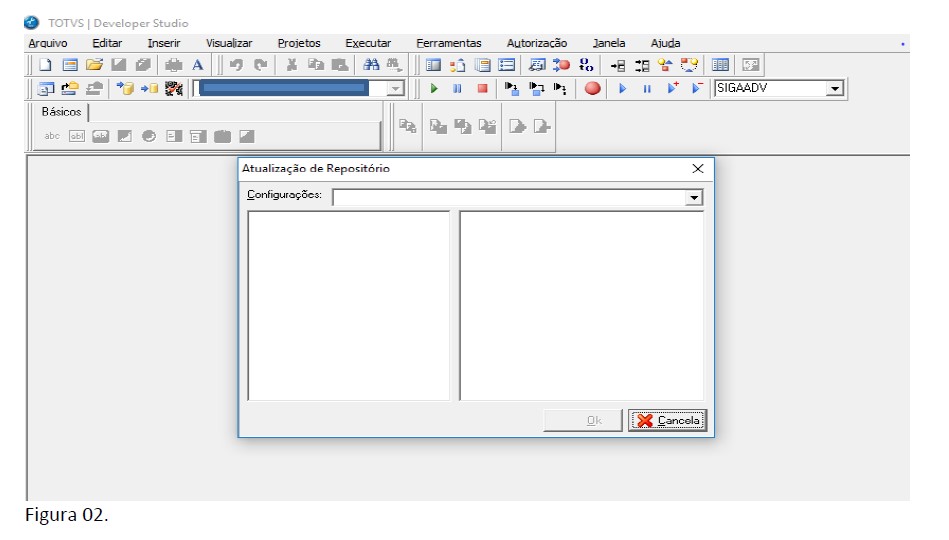Expand the Configurações combo box arrow
Viewport: 949px width, 540px height.
pos(694,197)
